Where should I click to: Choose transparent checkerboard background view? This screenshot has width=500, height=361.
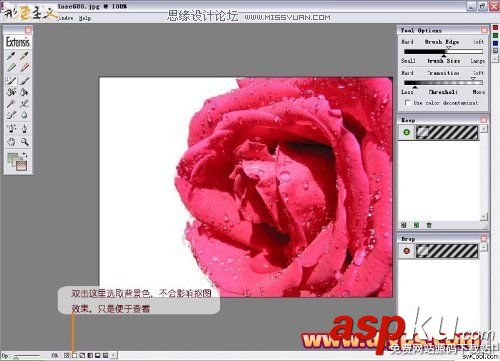click(x=66, y=356)
